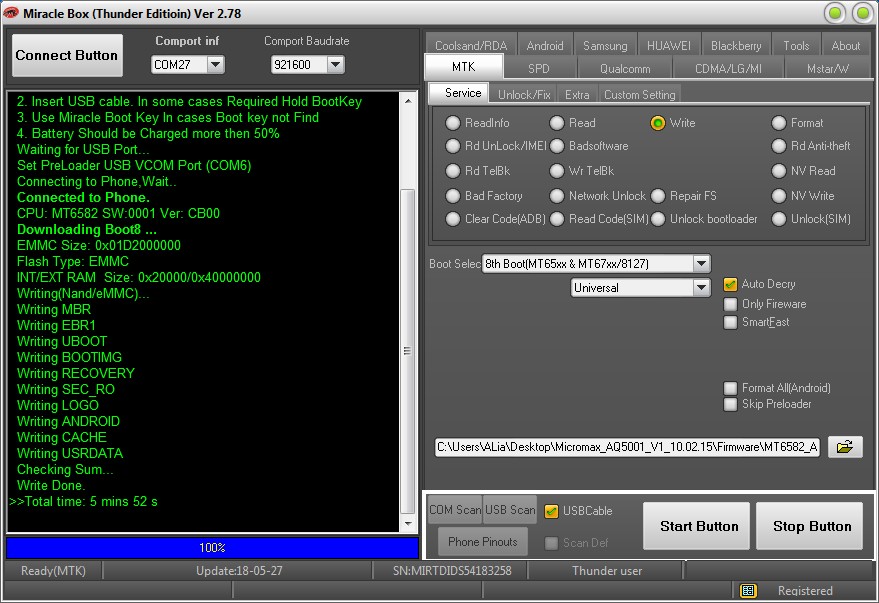Expand the Boot Select 8th Boot dropdown
Screen dimensions: 879x603
tap(701, 263)
